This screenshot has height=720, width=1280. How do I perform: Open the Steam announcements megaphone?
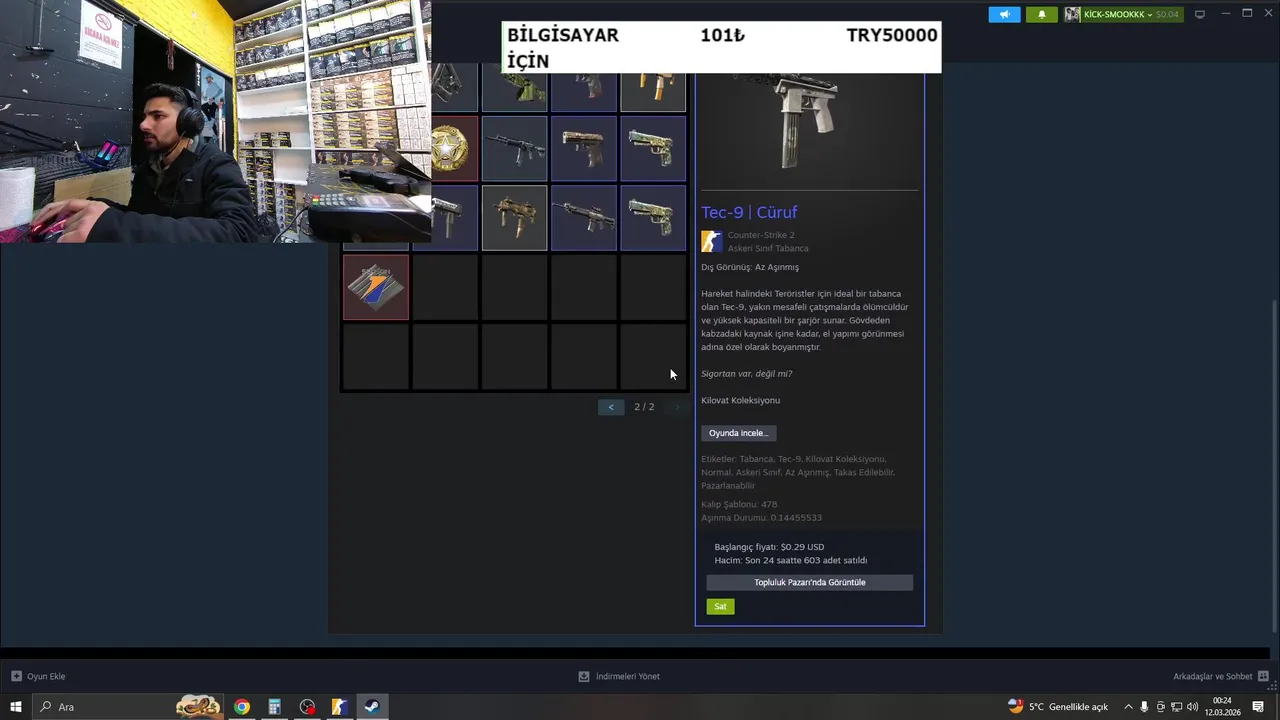[1004, 14]
